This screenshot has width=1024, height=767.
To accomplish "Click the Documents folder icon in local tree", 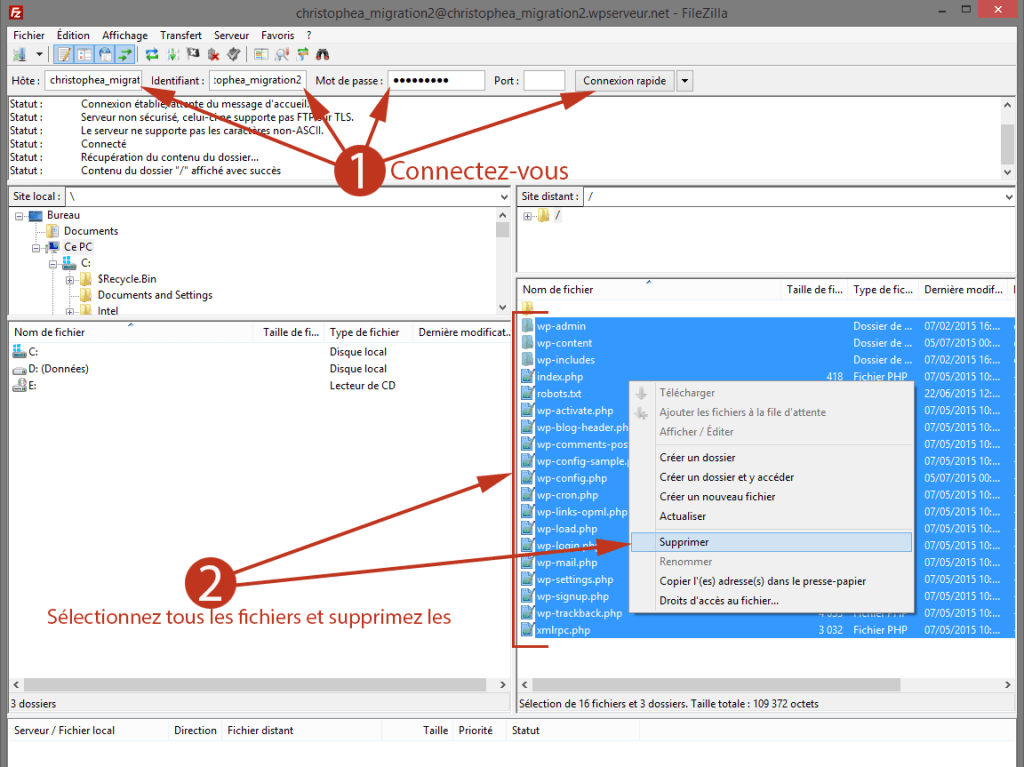I will tap(52, 231).
